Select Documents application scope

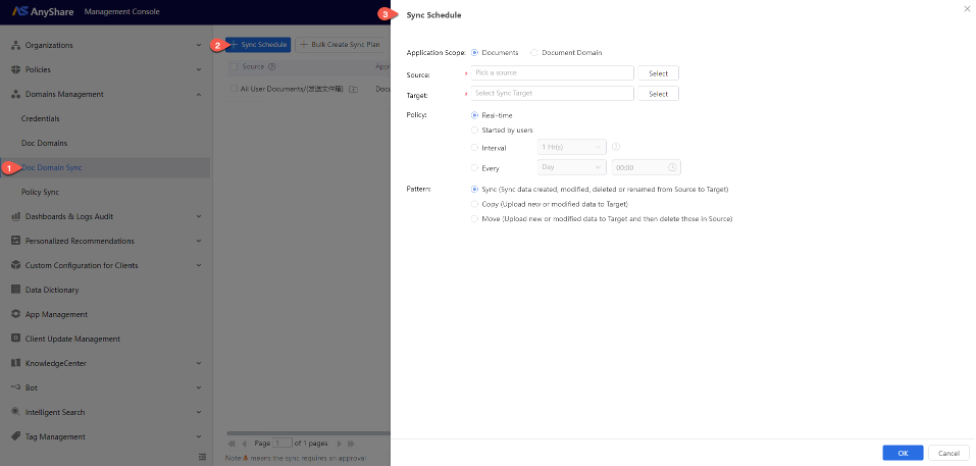coord(475,53)
